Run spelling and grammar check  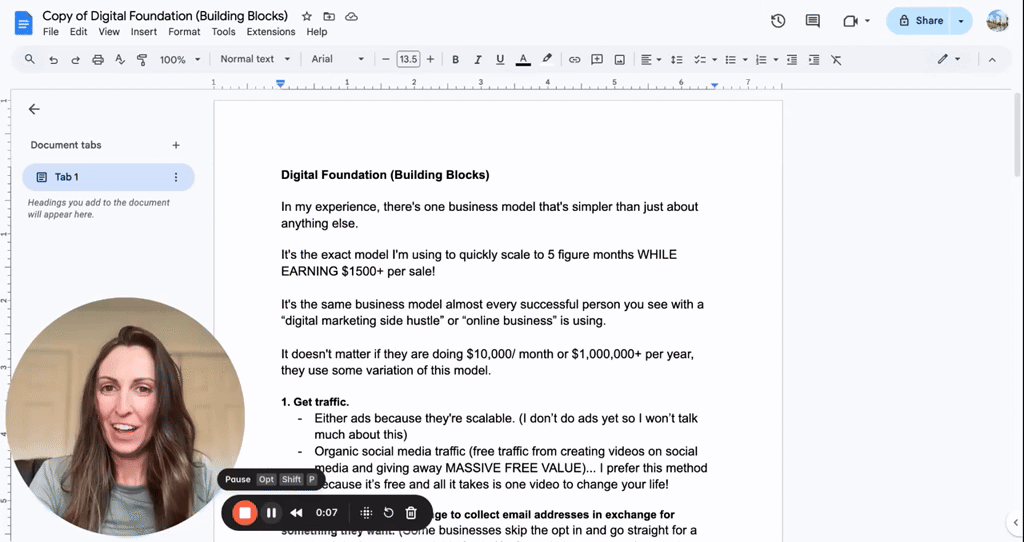(x=120, y=59)
